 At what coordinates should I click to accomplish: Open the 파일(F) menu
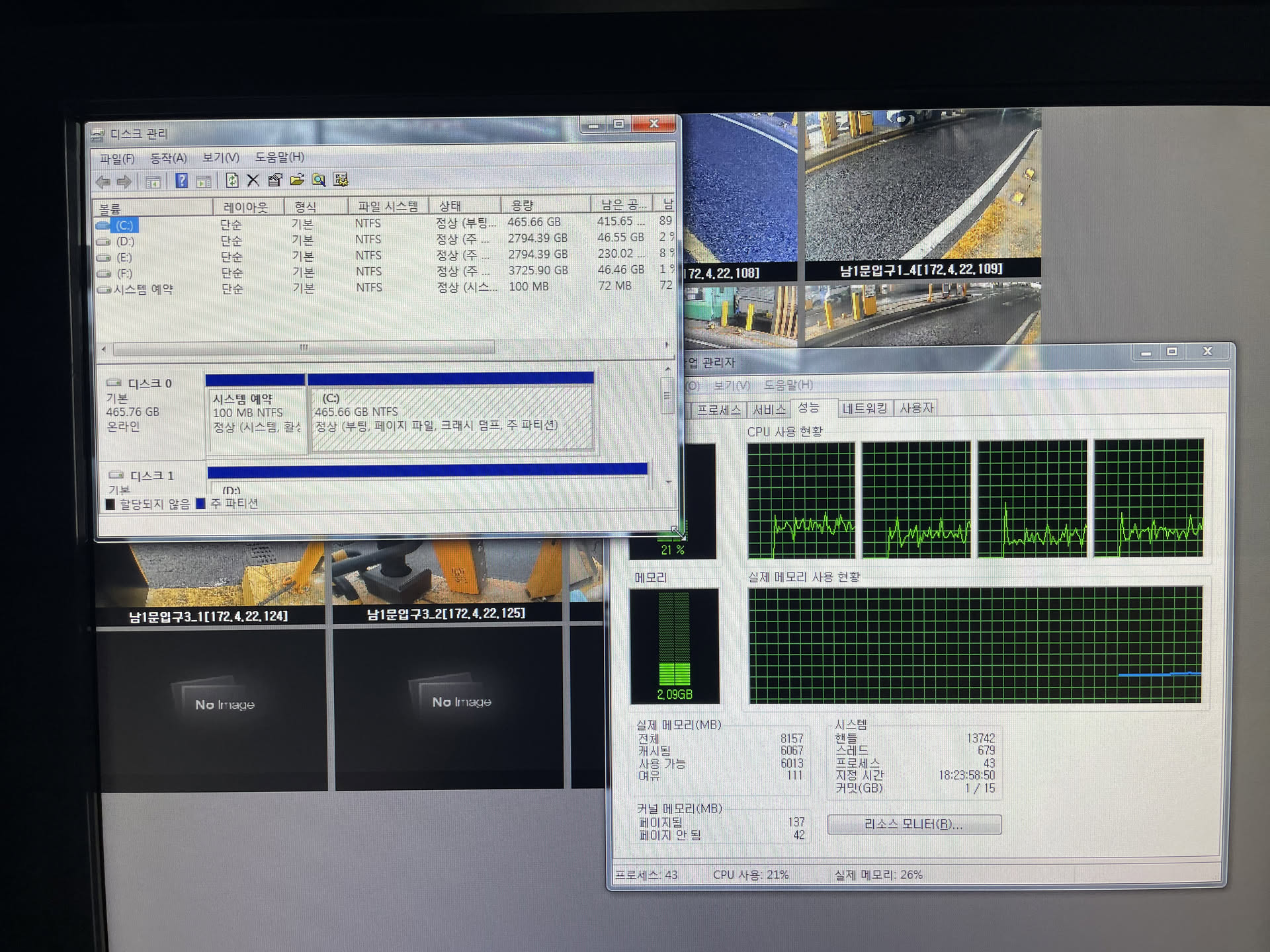(117, 159)
